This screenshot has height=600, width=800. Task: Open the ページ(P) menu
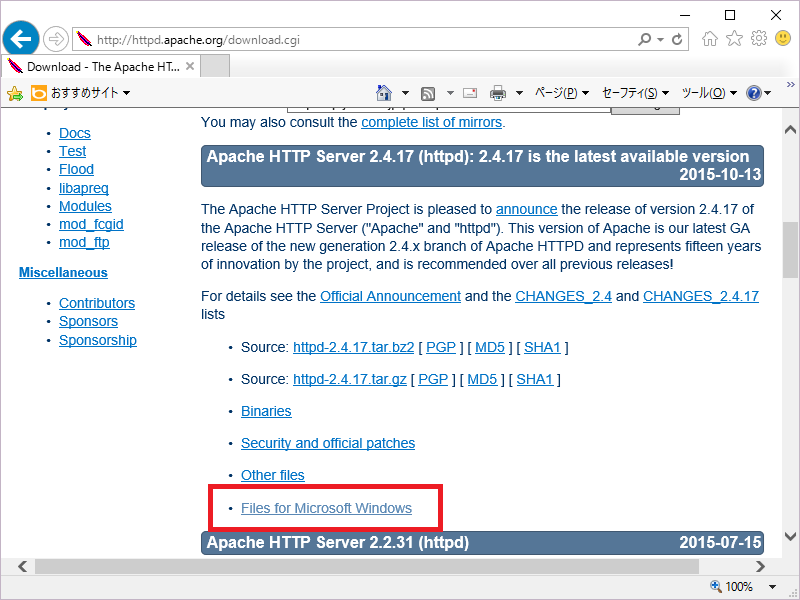562,93
